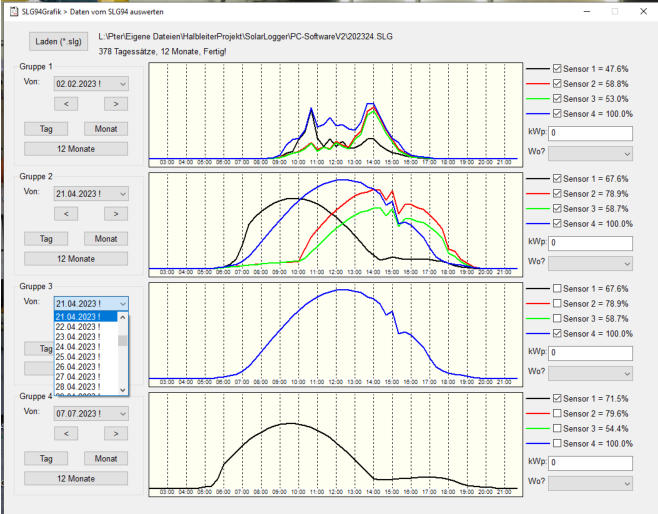This screenshot has width=658, height=514.
Task: Go to next date in Gruppe 4
Action: tap(117, 433)
